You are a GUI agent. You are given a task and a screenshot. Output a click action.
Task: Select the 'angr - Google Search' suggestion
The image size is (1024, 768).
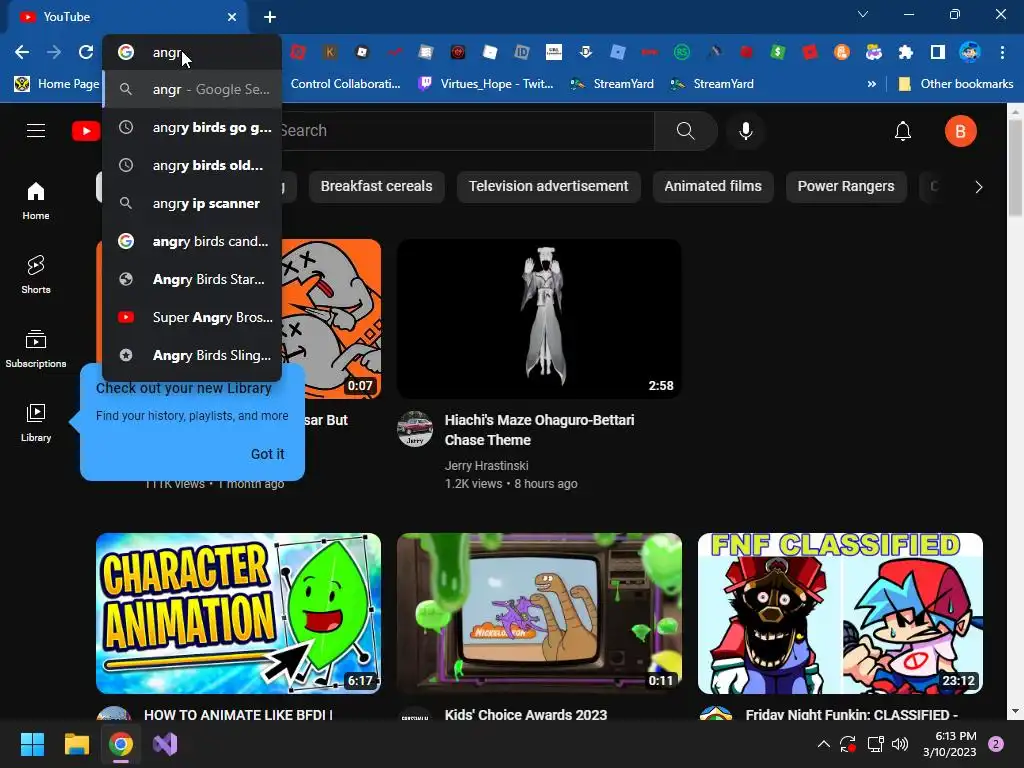tap(192, 89)
